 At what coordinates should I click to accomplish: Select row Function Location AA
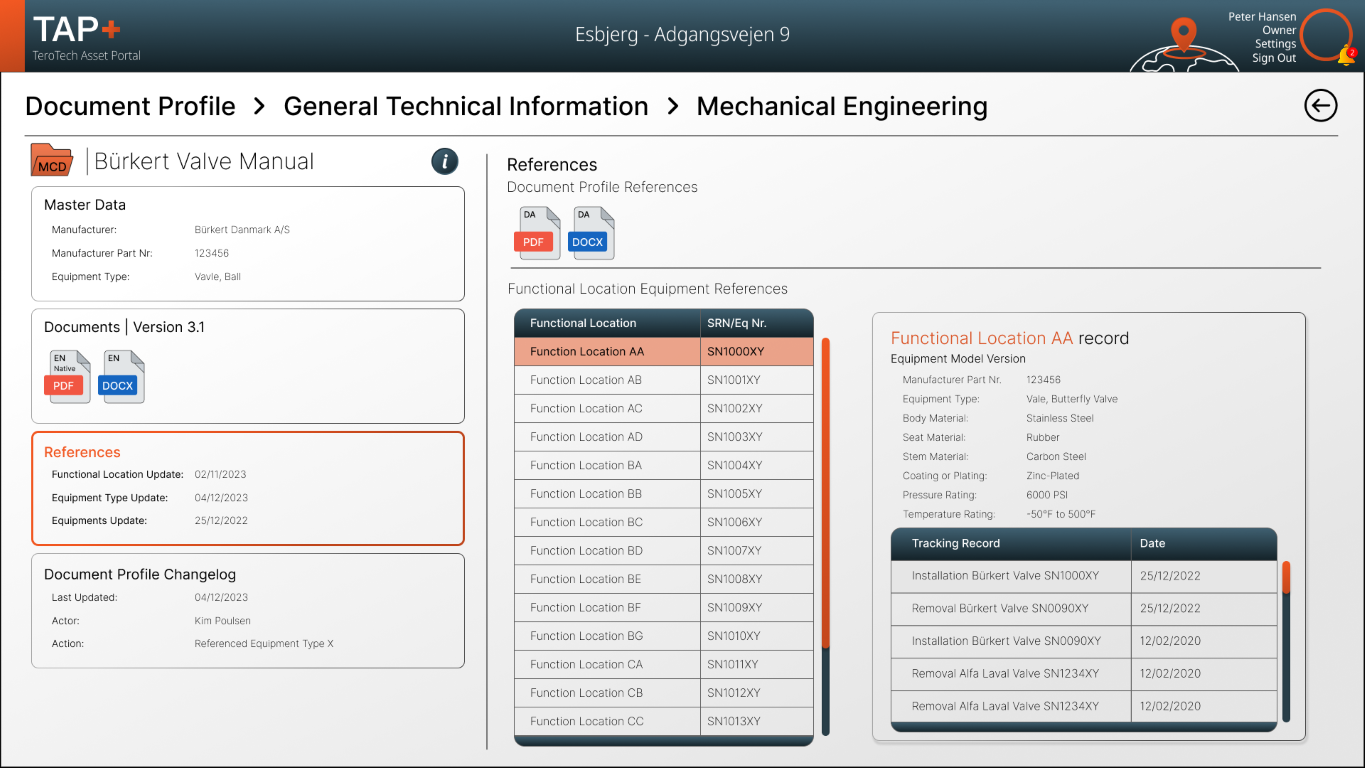(664, 352)
